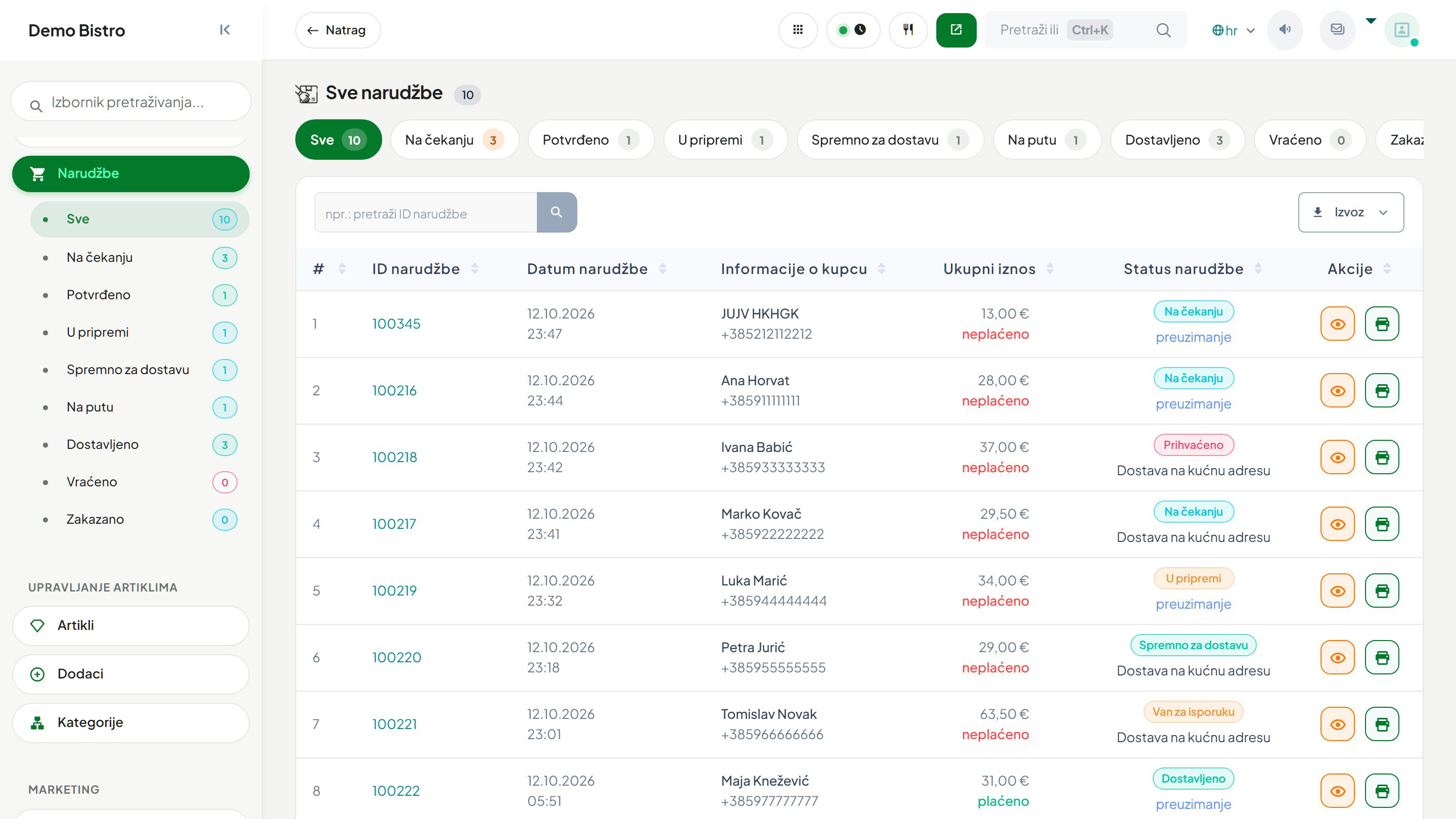Open the Kategorije sidebar item
This screenshot has width=1456, height=819.
[x=130, y=722]
